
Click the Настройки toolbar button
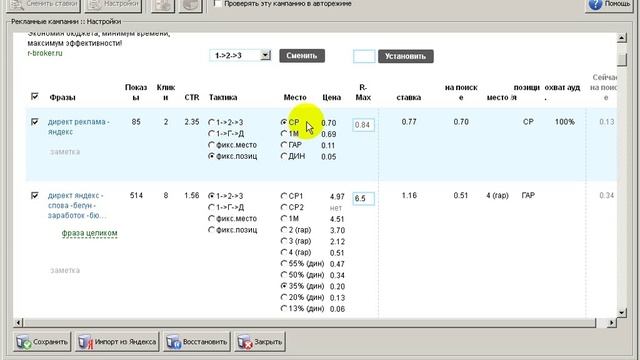(113, 5)
